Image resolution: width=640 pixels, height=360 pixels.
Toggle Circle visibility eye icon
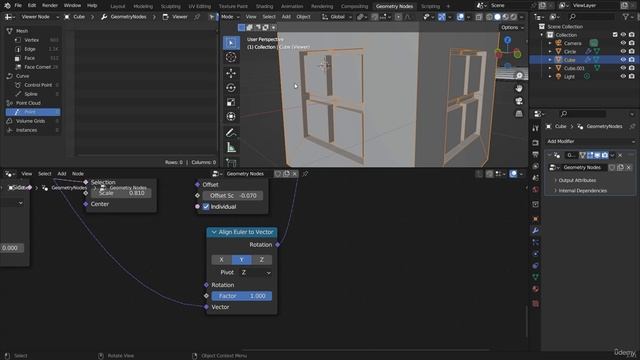coord(623,52)
